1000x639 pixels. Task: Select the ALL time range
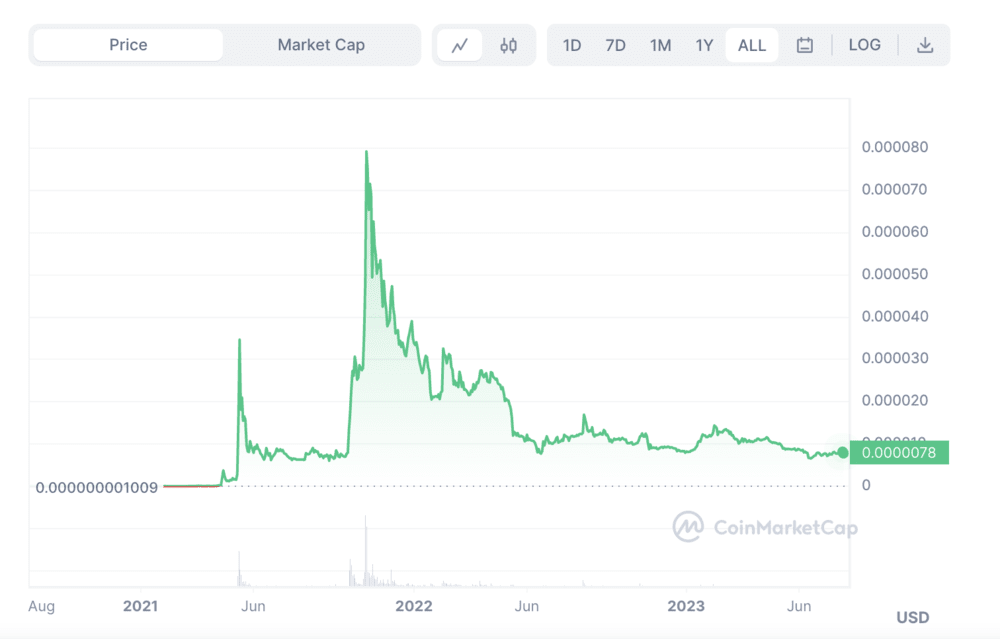coord(751,45)
